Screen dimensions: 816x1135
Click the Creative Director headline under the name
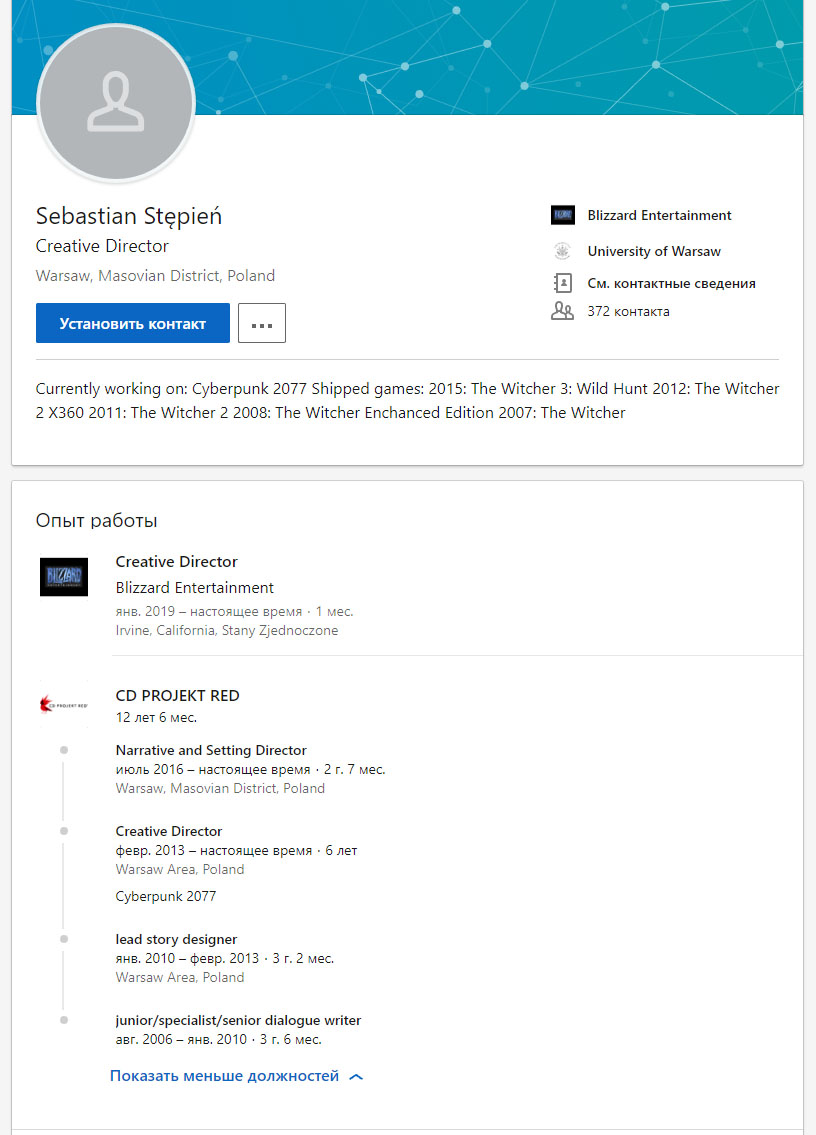point(102,246)
